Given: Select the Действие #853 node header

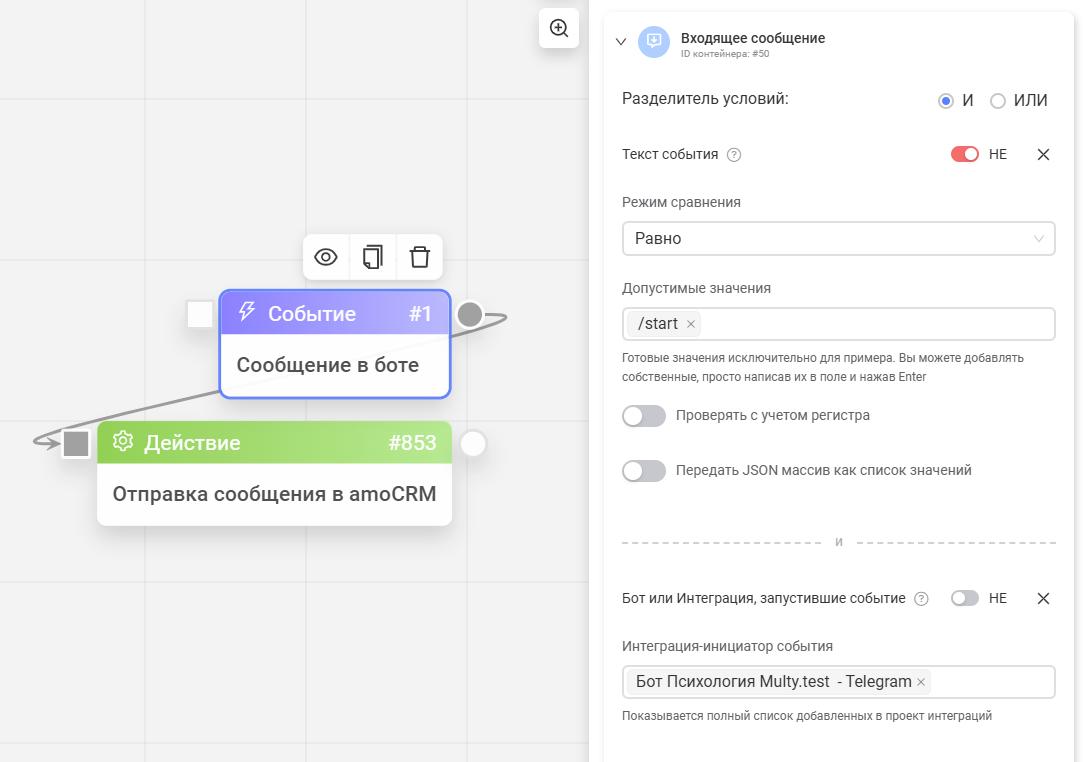Looking at the screenshot, I should point(274,443).
